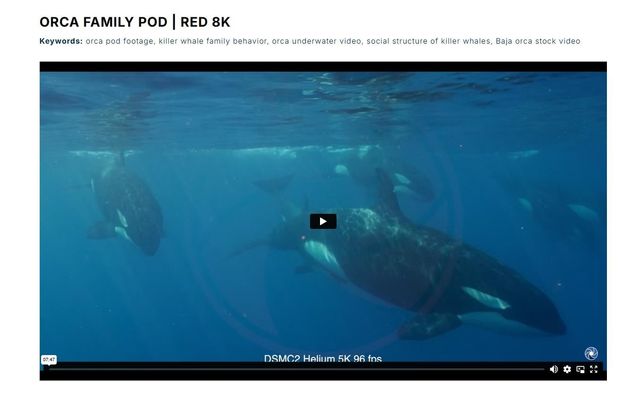Click the playhead at the progress bar start

point(44,369)
